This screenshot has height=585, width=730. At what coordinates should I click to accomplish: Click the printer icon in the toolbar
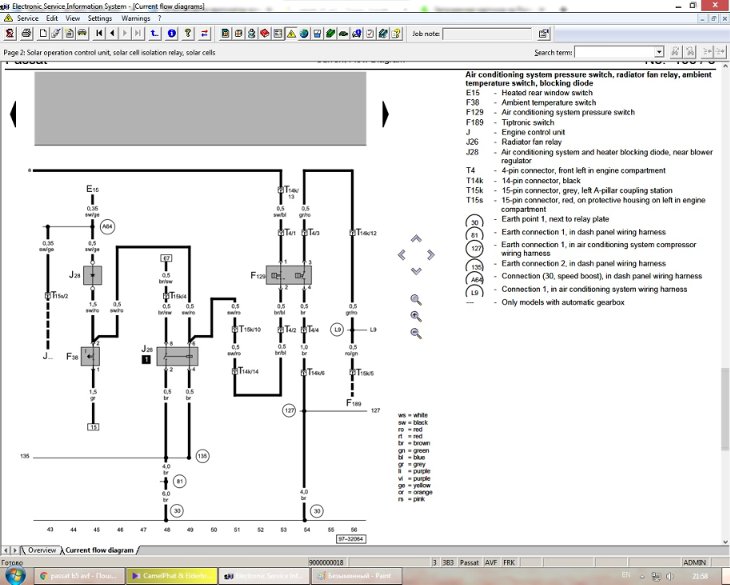tap(27, 34)
